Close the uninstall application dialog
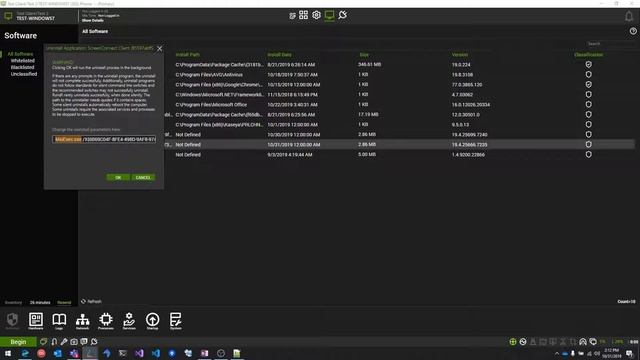The width and height of the screenshot is (640, 360). 160,49
